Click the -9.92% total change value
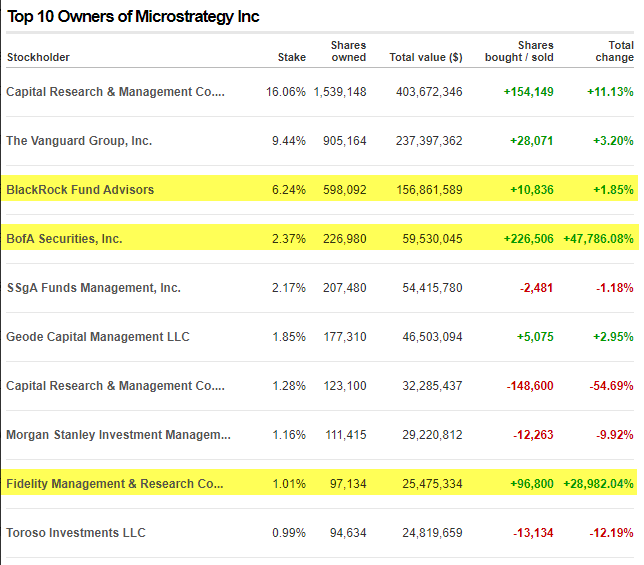This screenshot has width=644, height=565. (x=615, y=435)
